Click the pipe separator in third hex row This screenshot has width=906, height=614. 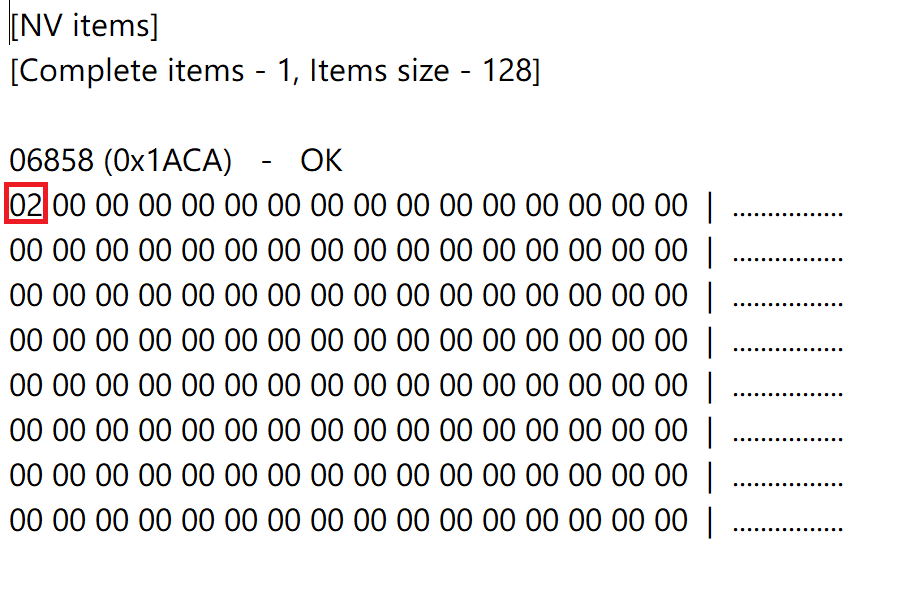point(710,296)
